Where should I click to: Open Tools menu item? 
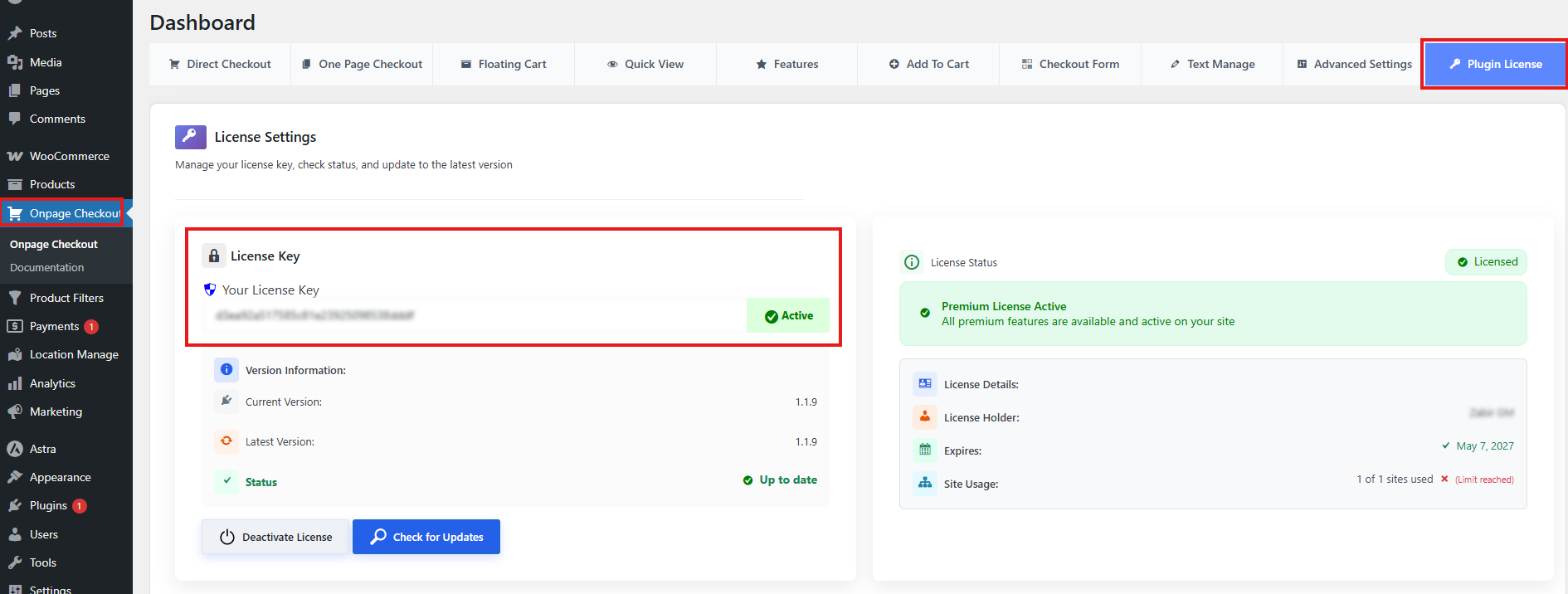(x=66, y=562)
